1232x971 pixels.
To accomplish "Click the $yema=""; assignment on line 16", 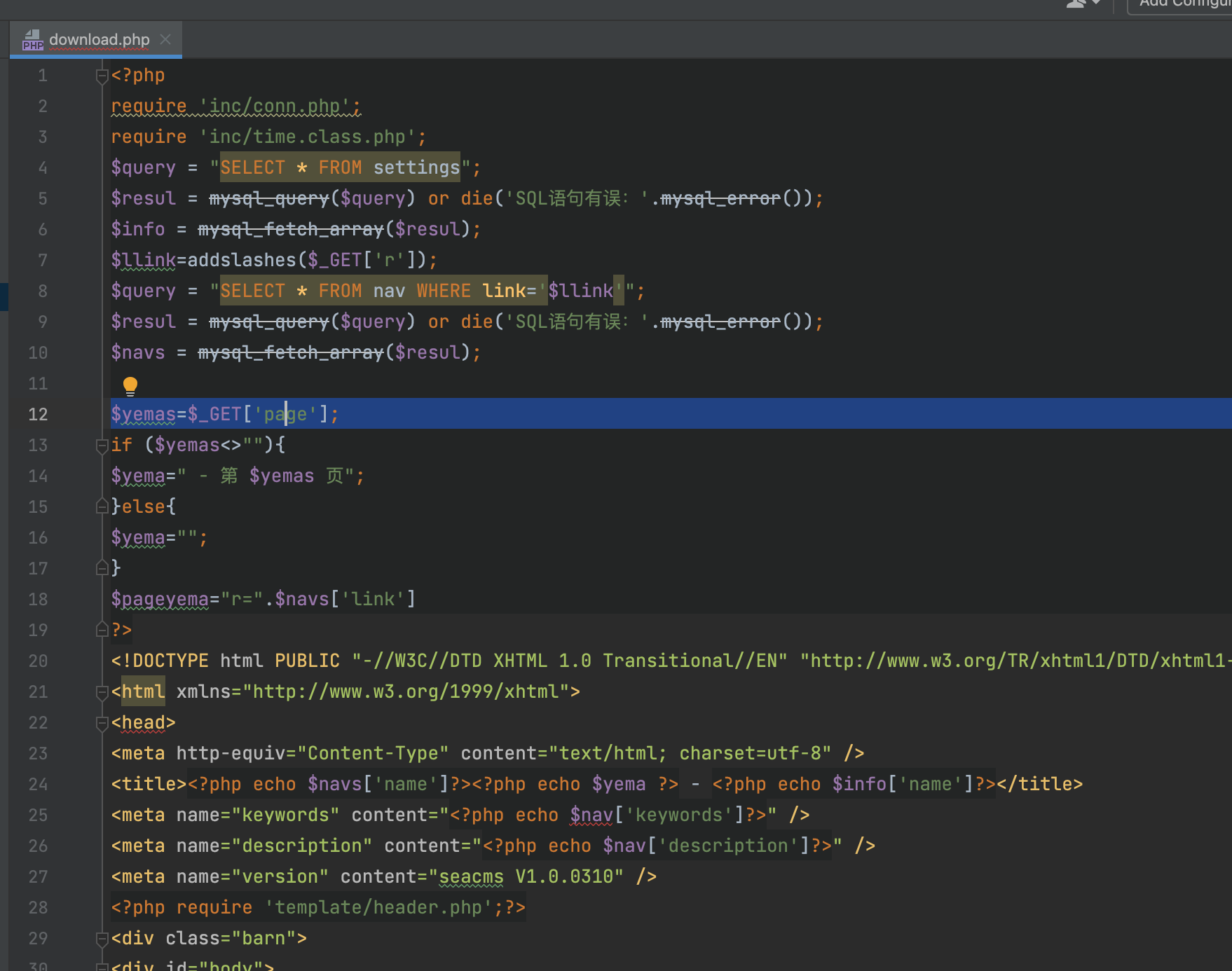I will click(x=160, y=537).
